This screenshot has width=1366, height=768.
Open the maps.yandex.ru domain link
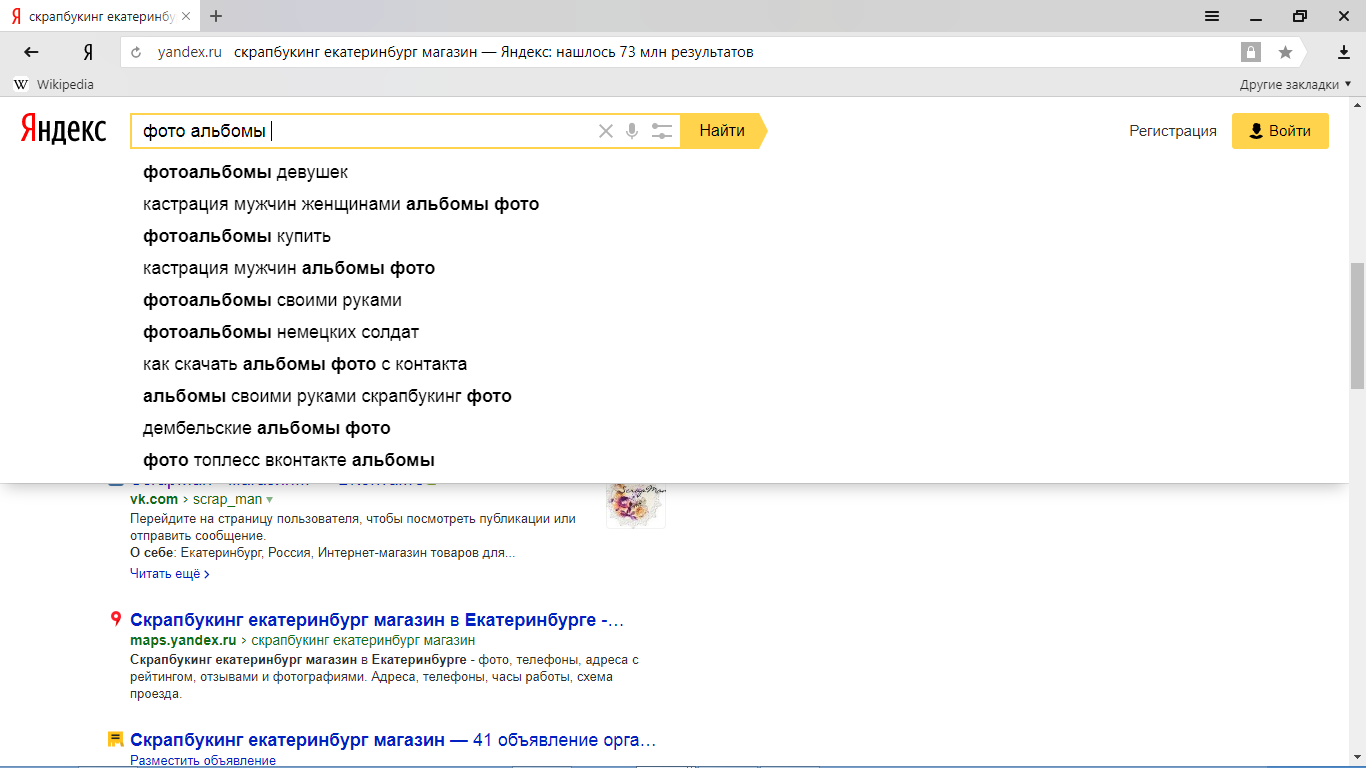click(183, 640)
